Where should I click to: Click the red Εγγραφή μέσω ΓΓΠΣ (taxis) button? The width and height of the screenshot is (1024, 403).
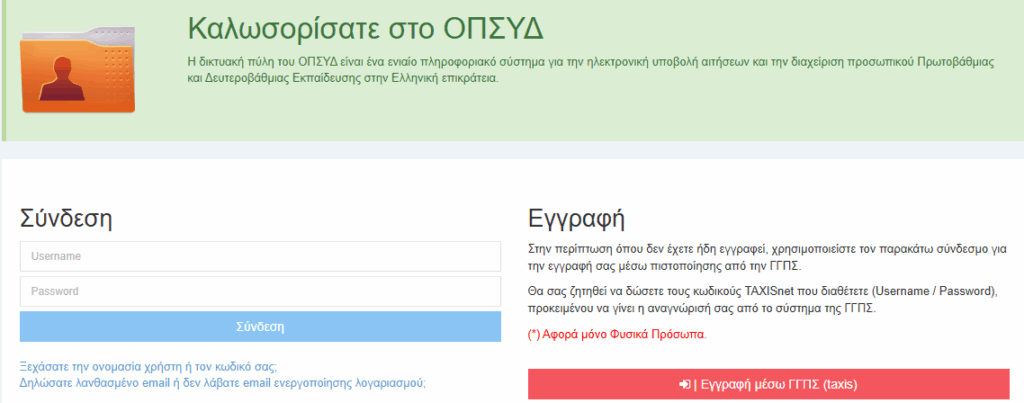click(x=769, y=384)
